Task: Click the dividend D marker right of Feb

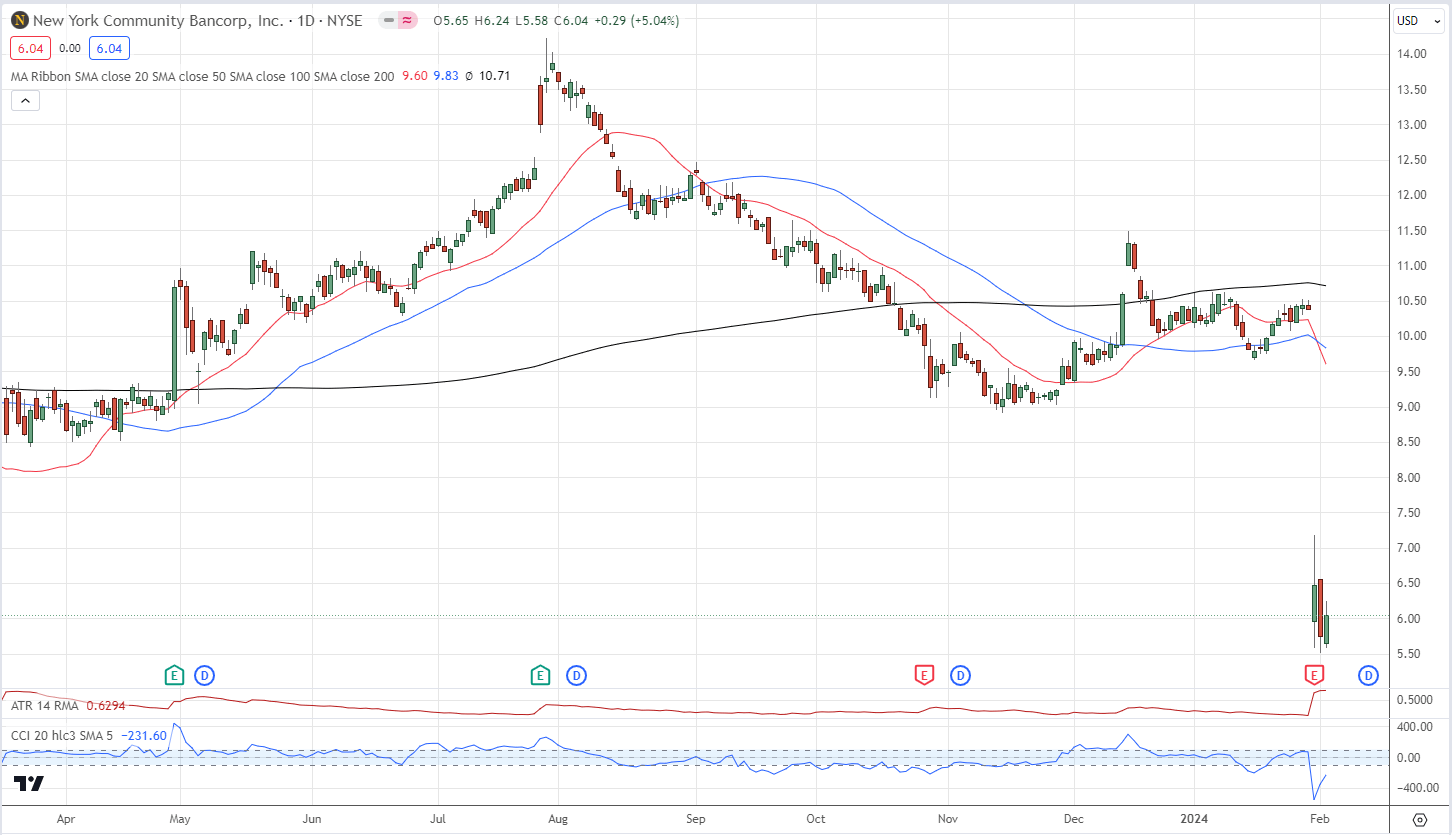Action: 1367,675
